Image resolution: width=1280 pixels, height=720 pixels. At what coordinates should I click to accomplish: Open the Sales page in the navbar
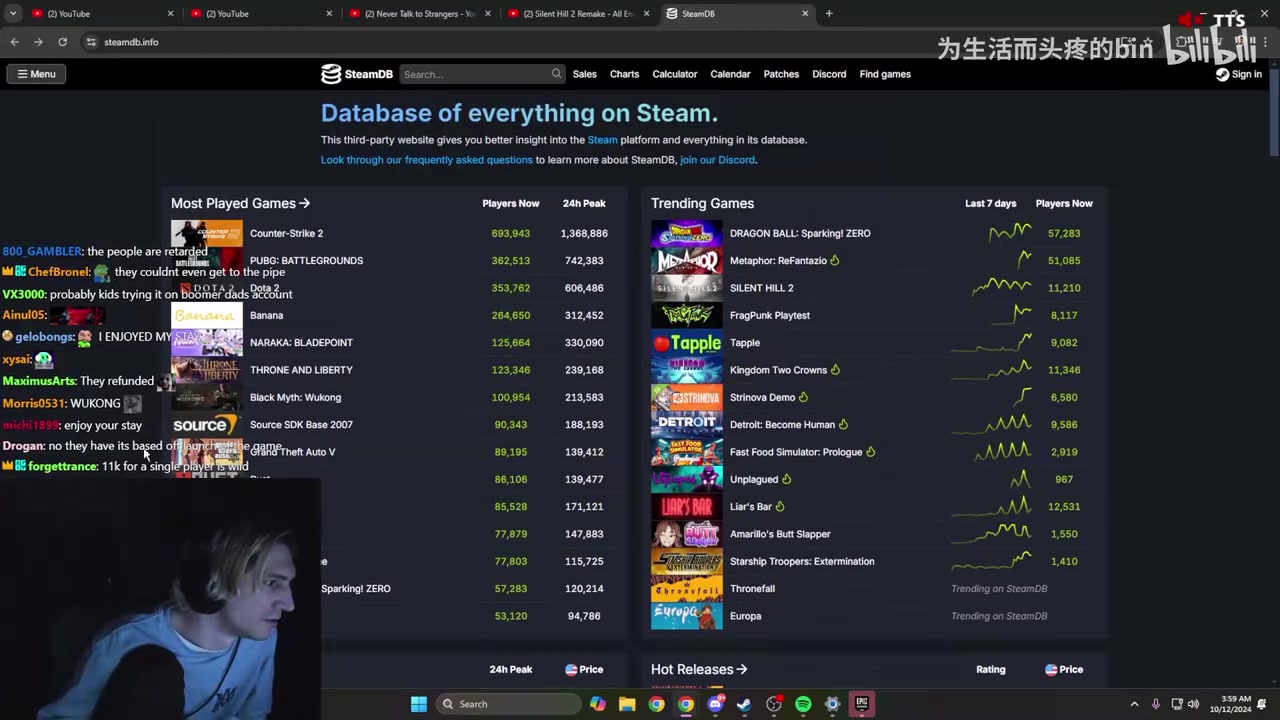pos(584,74)
